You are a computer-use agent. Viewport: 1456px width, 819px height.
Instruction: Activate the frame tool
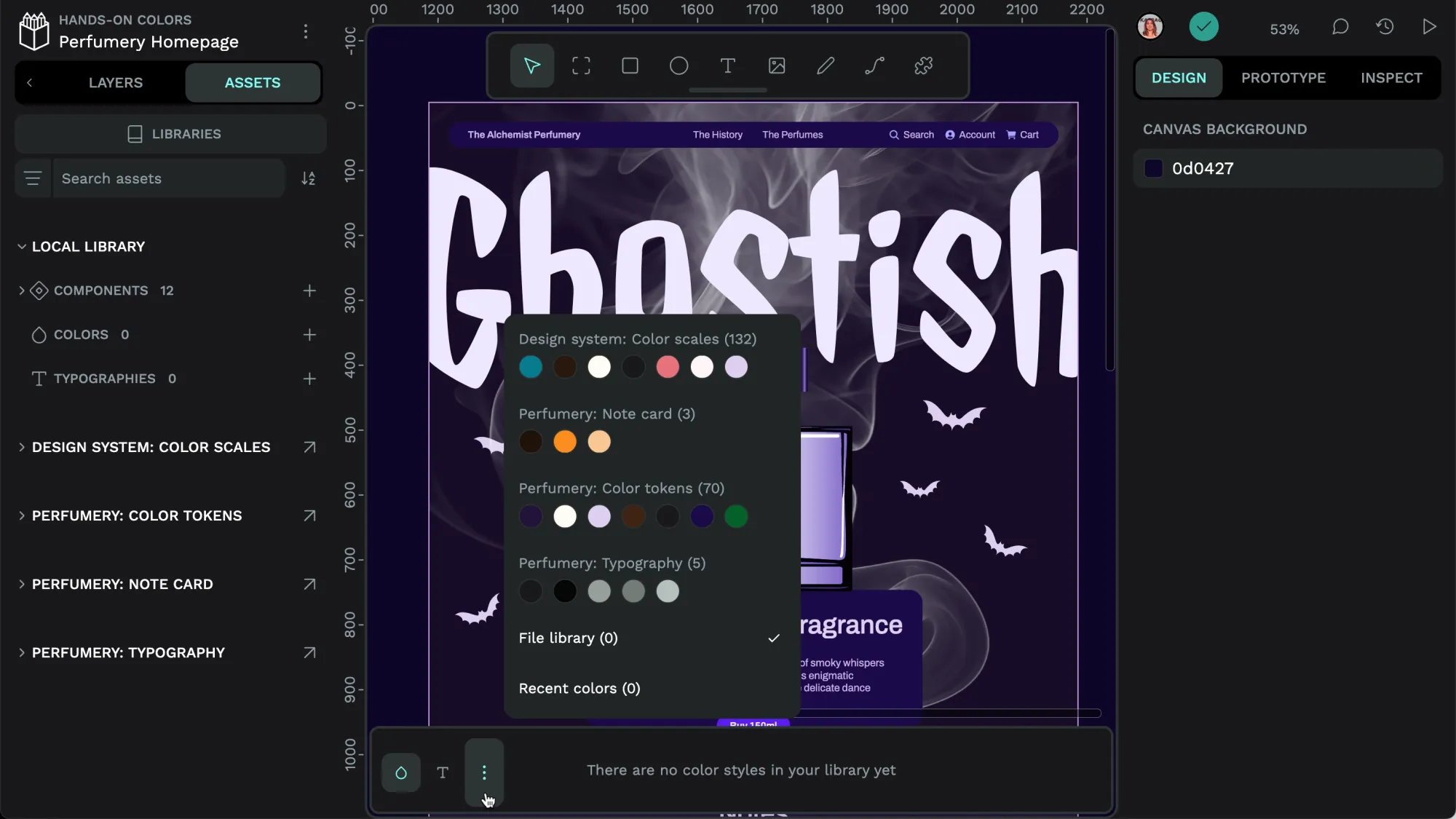(582, 65)
